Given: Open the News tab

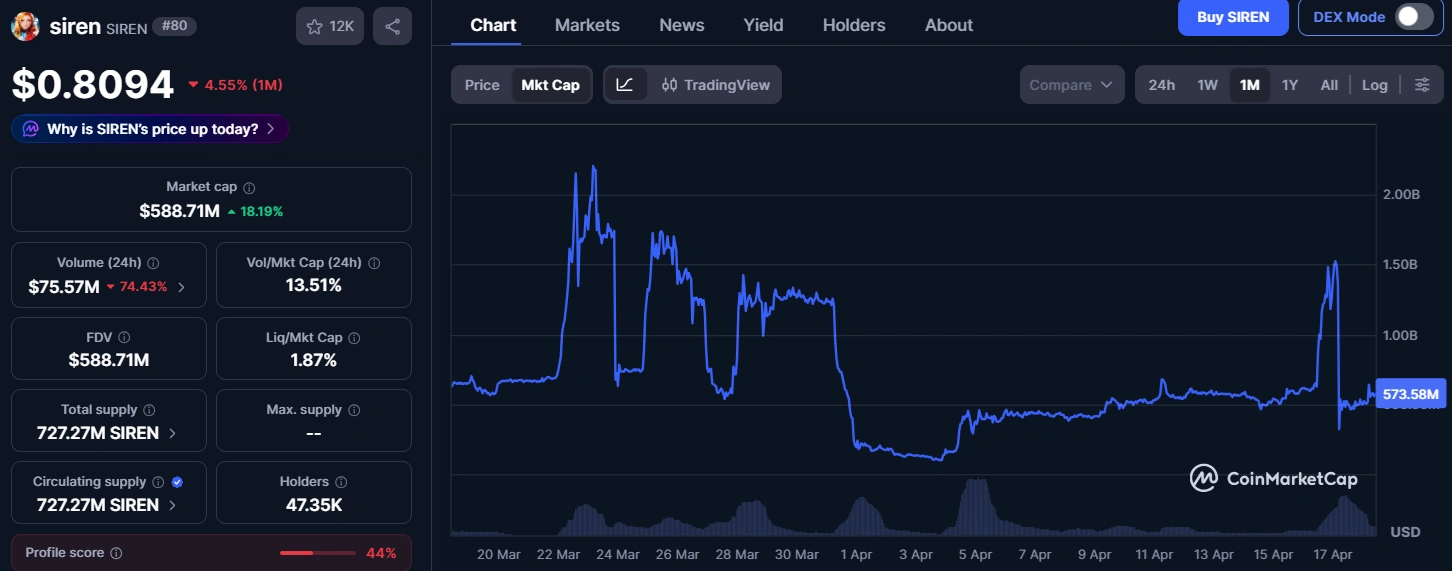Looking at the screenshot, I should point(682,25).
